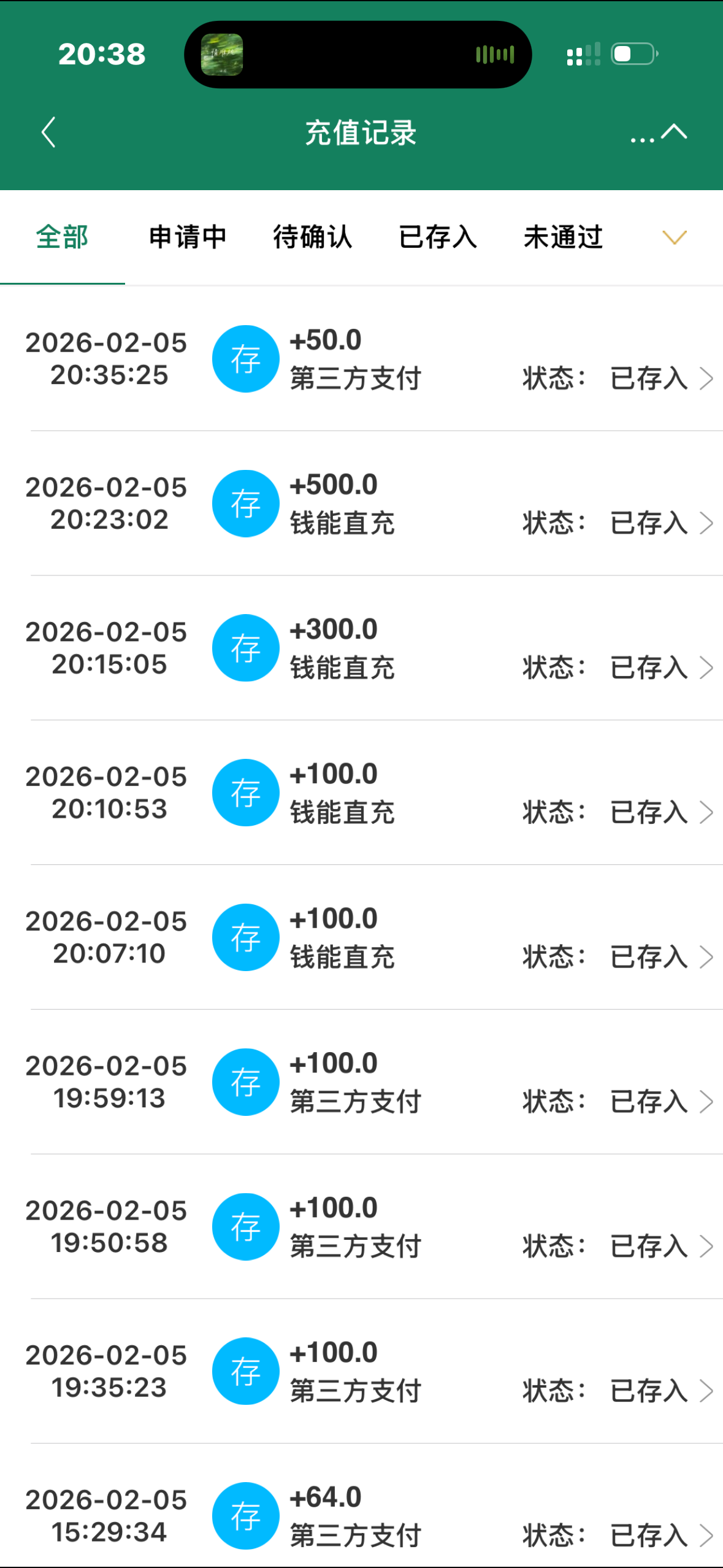The height and width of the screenshot is (1568, 723).
Task: Tap the now-playing album thumbnail in status bar
Action: [x=222, y=55]
